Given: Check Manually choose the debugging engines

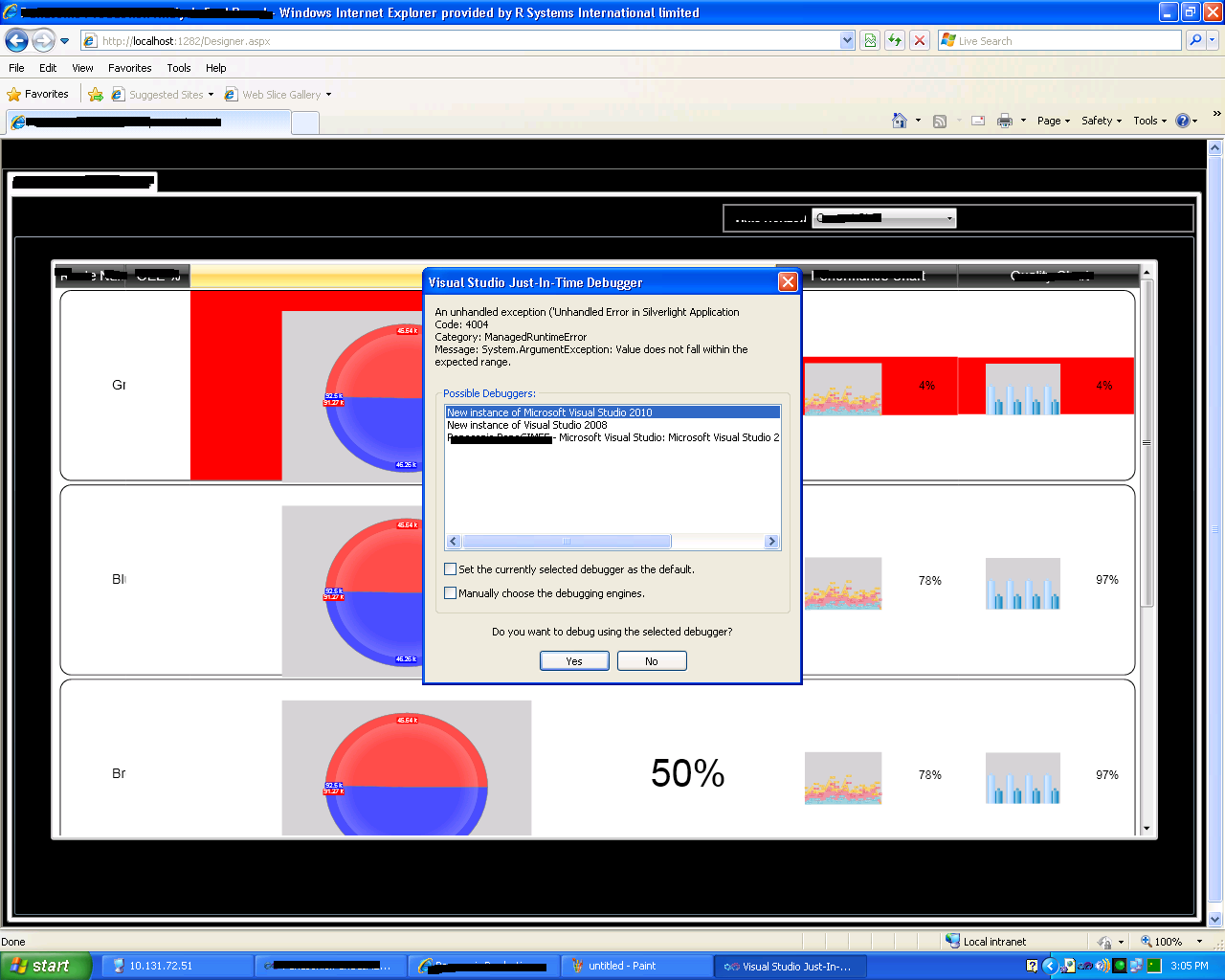Looking at the screenshot, I should (450, 593).
